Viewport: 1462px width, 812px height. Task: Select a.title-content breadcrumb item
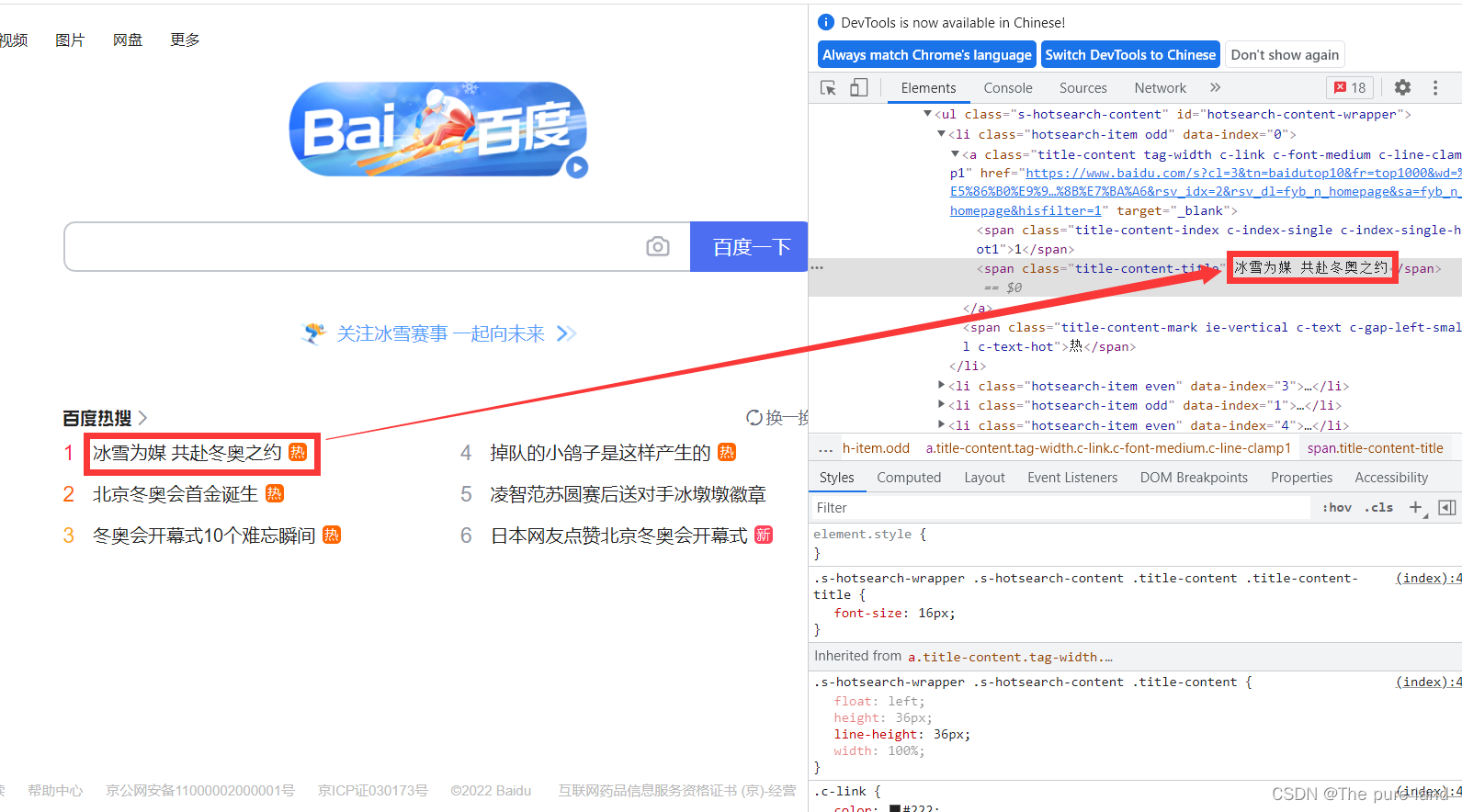(x=1108, y=448)
